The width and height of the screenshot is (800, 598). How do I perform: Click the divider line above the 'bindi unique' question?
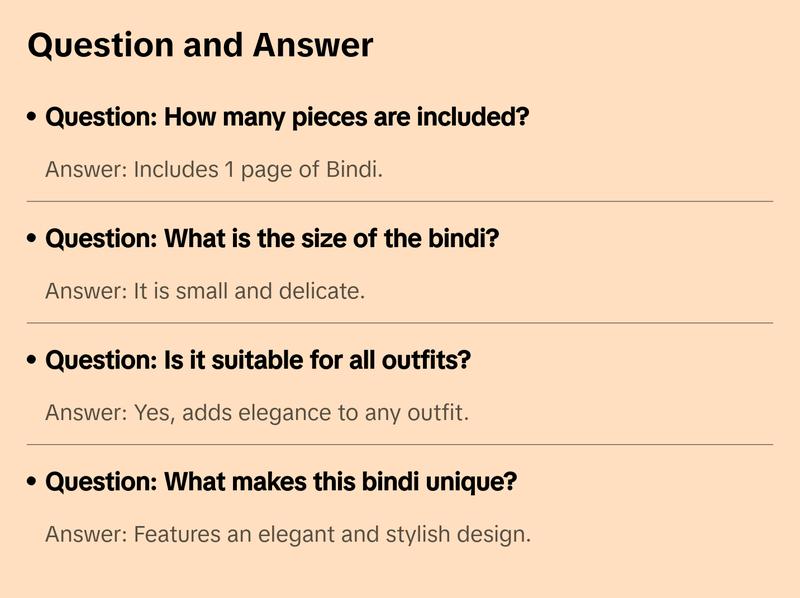click(400, 444)
